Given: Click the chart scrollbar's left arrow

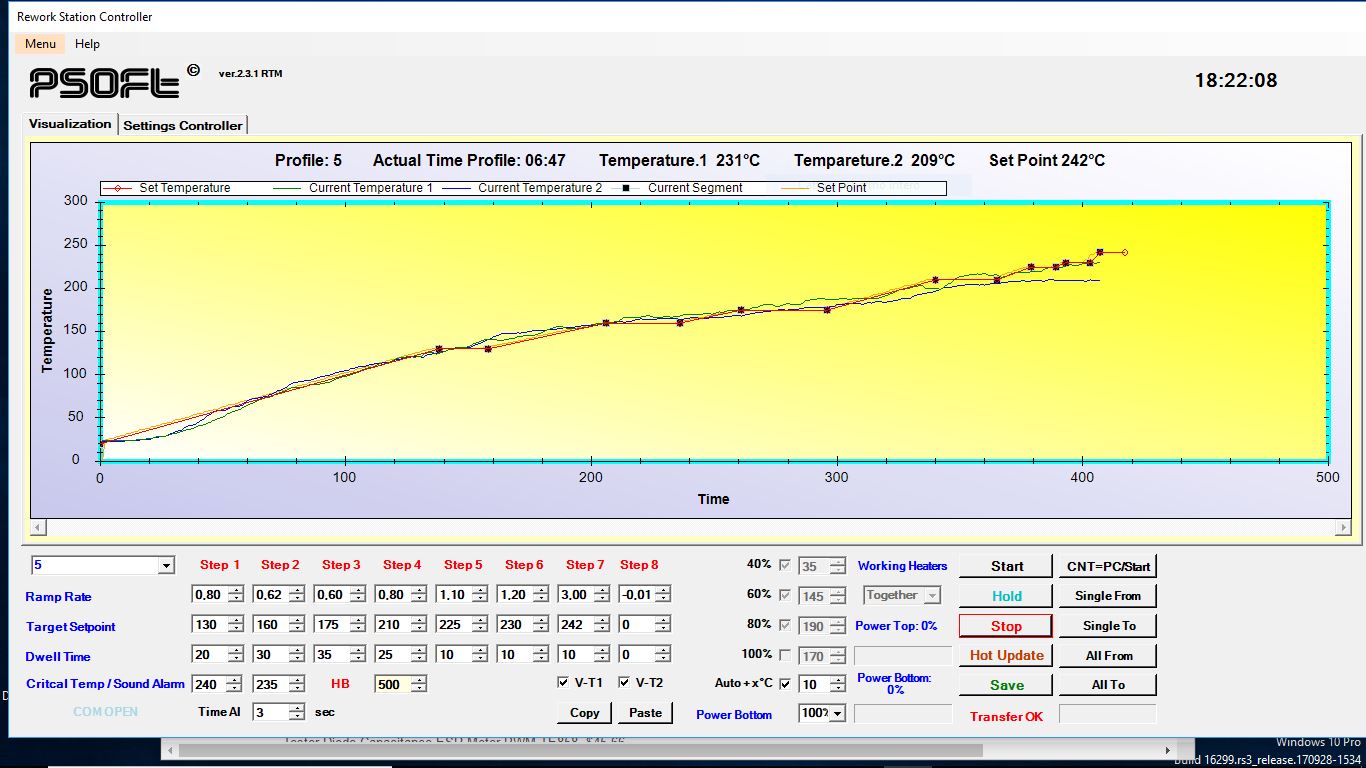Looking at the screenshot, I should coord(38,527).
